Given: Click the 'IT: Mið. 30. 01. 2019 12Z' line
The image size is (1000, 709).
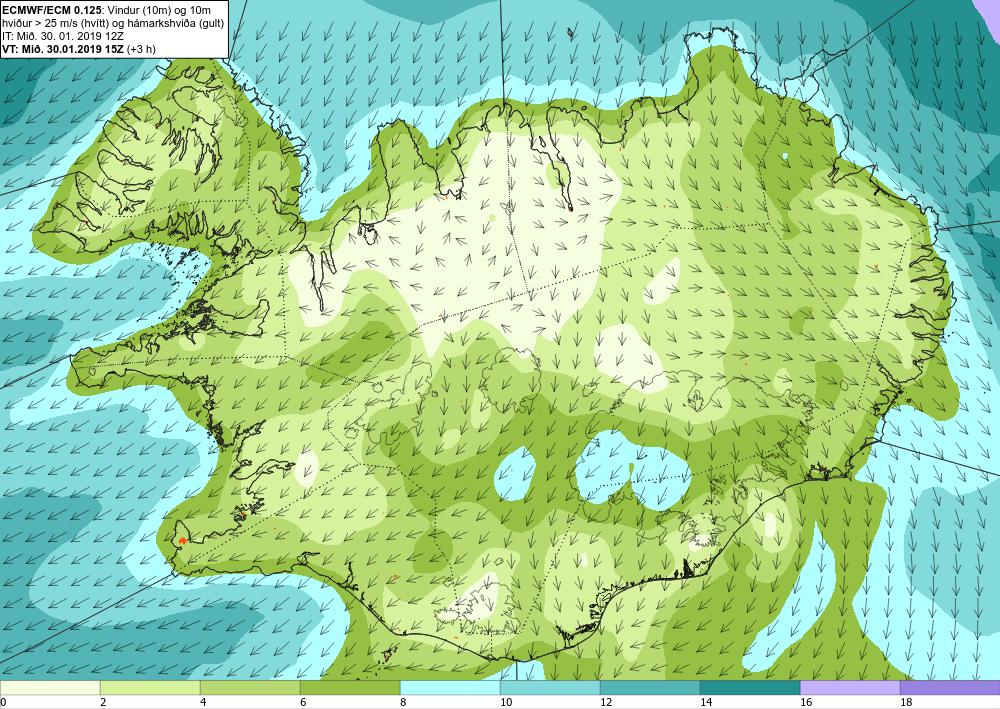Looking at the screenshot, I should (63, 36).
